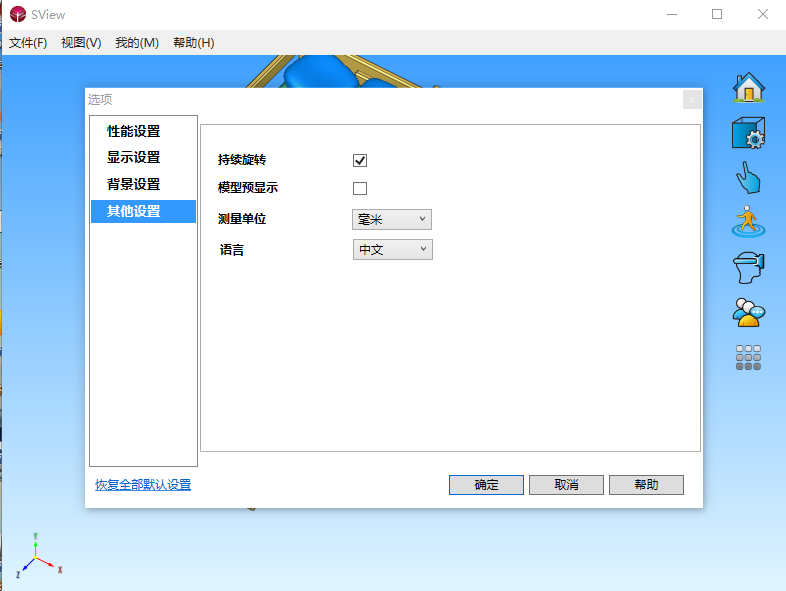The width and height of the screenshot is (786, 591).
Task: Open the 我的(M) menu
Action: [137, 43]
